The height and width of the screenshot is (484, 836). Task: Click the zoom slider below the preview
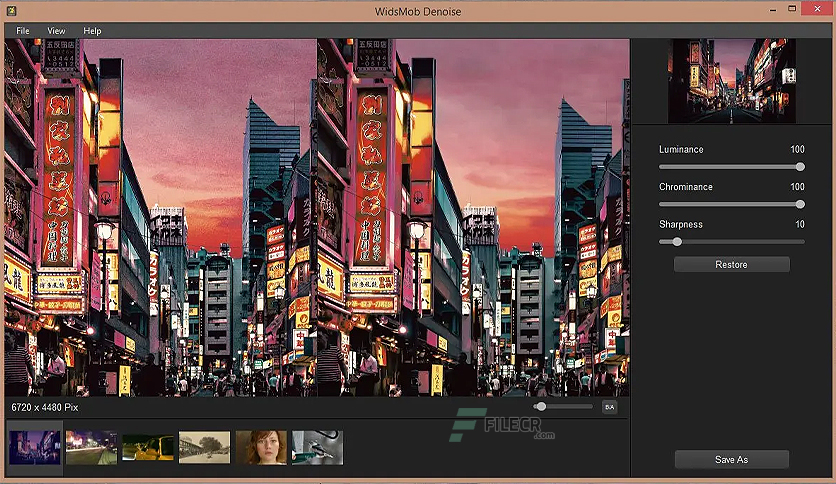562,406
